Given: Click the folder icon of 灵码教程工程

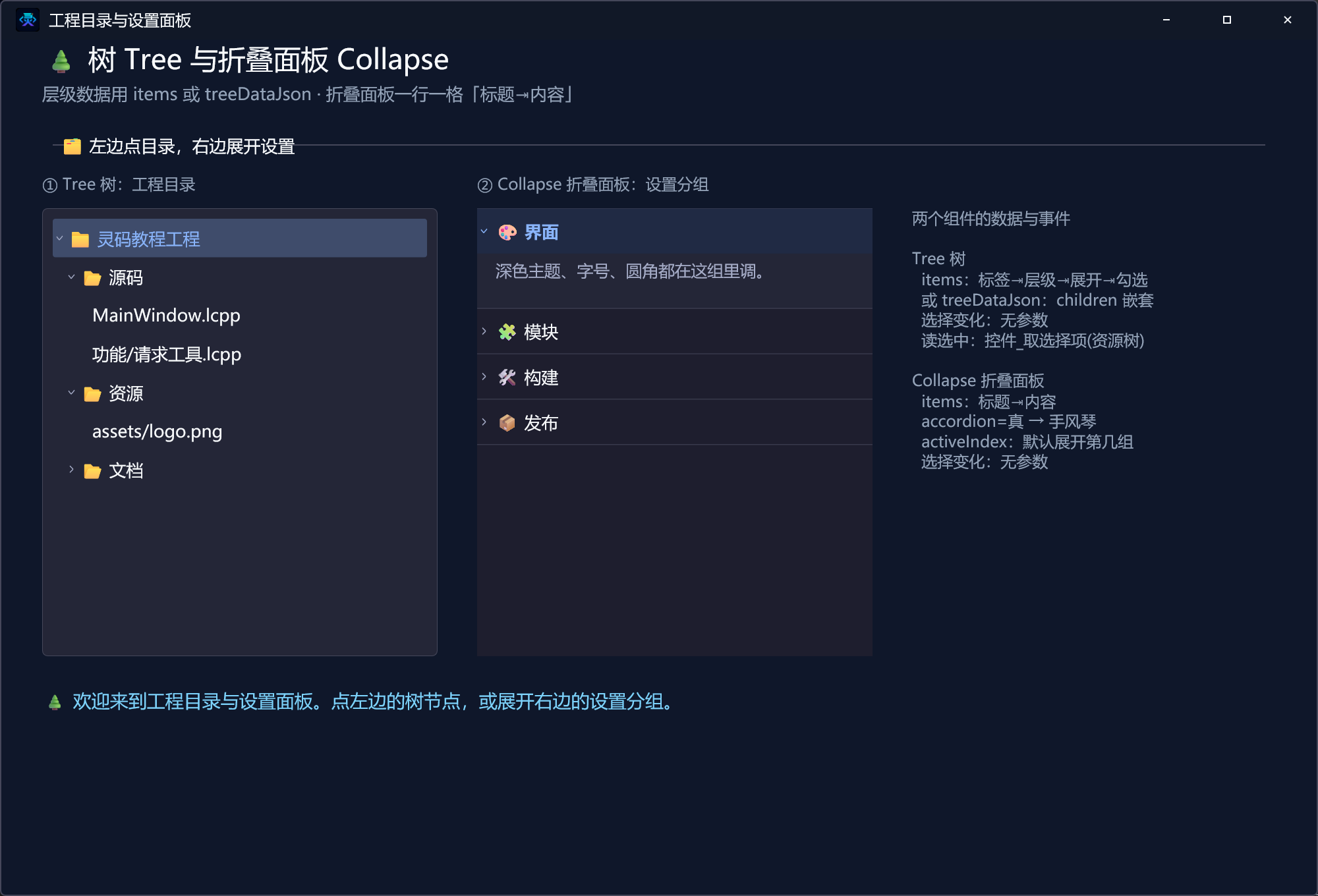Looking at the screenshot, I should tap(80, 239).
